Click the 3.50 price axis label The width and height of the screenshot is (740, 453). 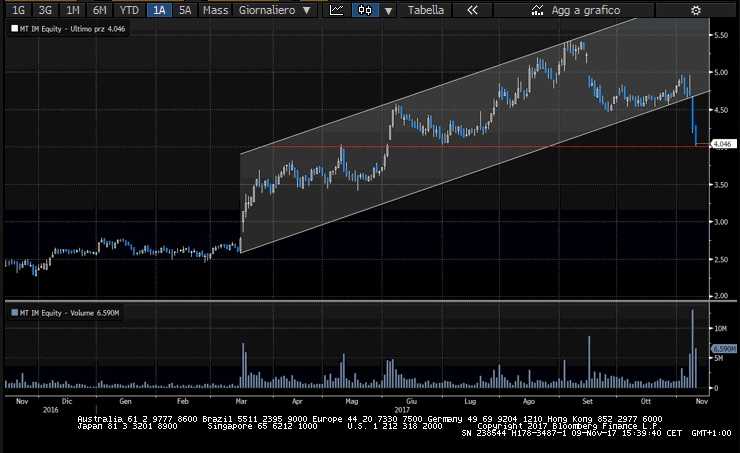721,185
